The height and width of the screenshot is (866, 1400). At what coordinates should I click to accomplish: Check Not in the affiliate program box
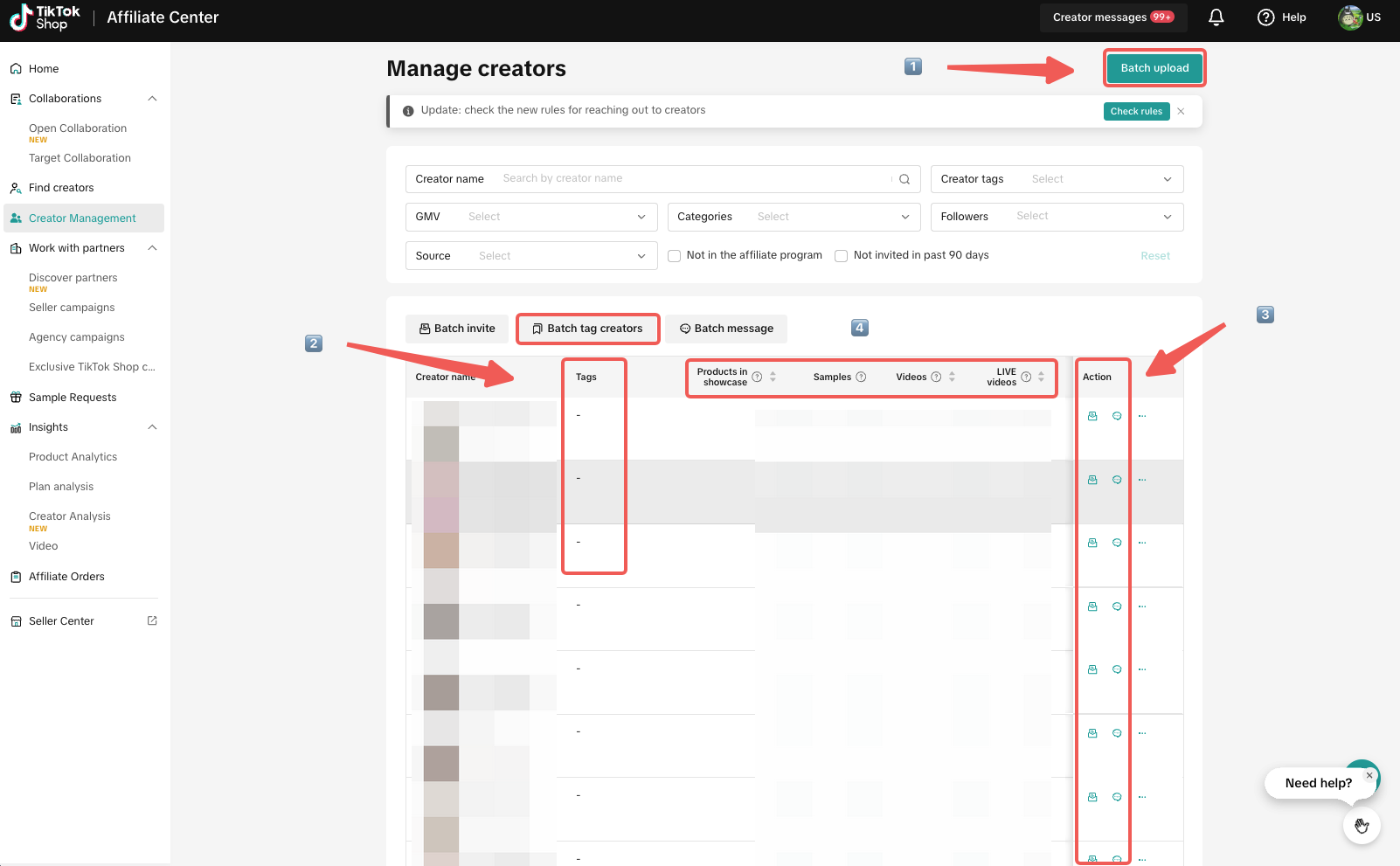pyautogui.click(x=674, y=256)
